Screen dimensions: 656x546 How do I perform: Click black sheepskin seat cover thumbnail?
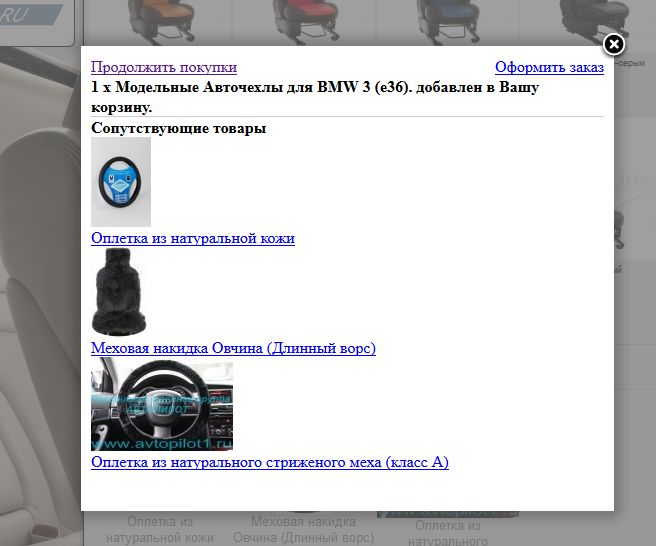[119, 292]
